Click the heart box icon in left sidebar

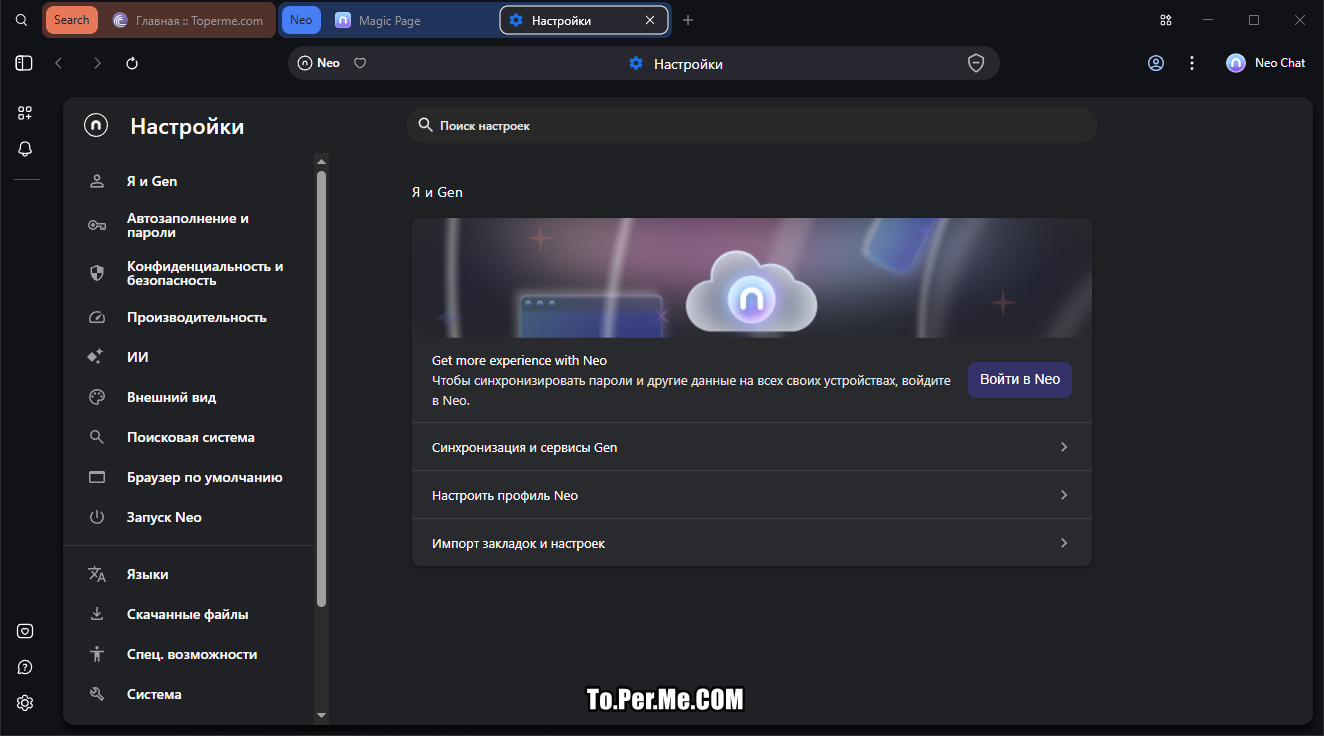pos(25,631)
